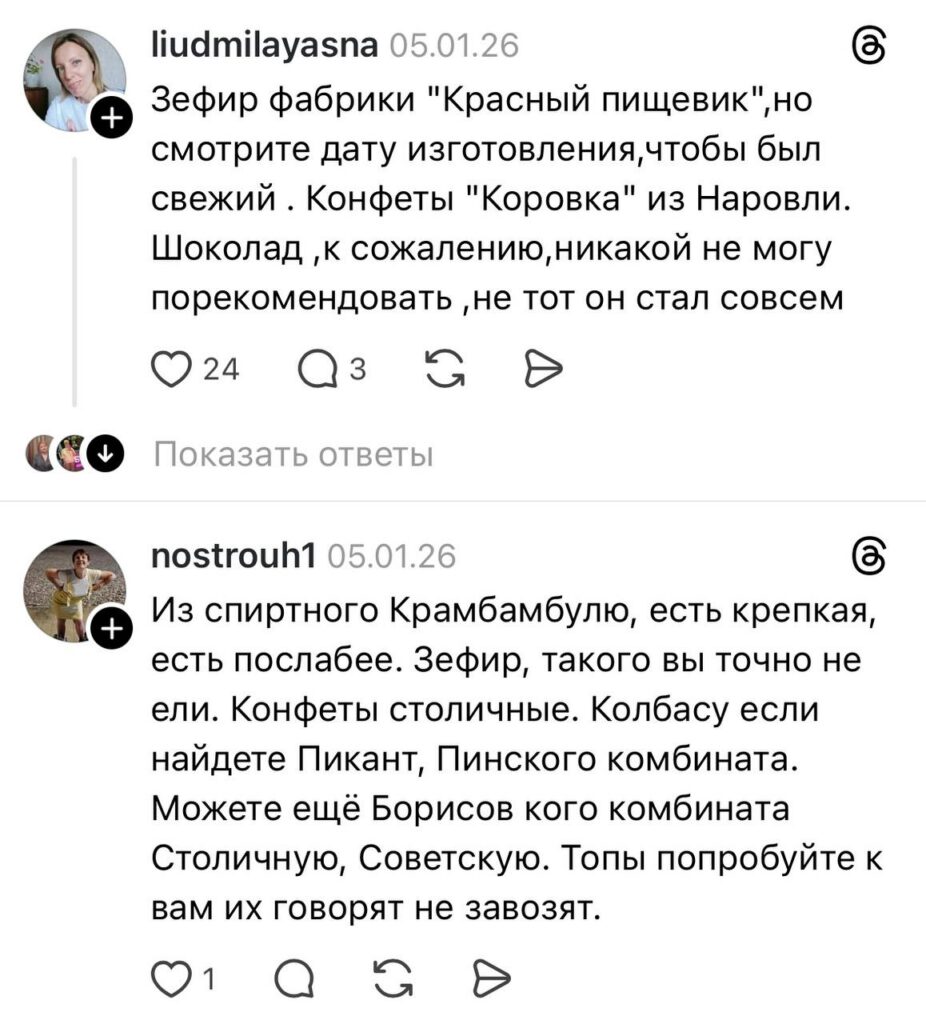Click the down-arrow replies expander icon

(105, 455)
